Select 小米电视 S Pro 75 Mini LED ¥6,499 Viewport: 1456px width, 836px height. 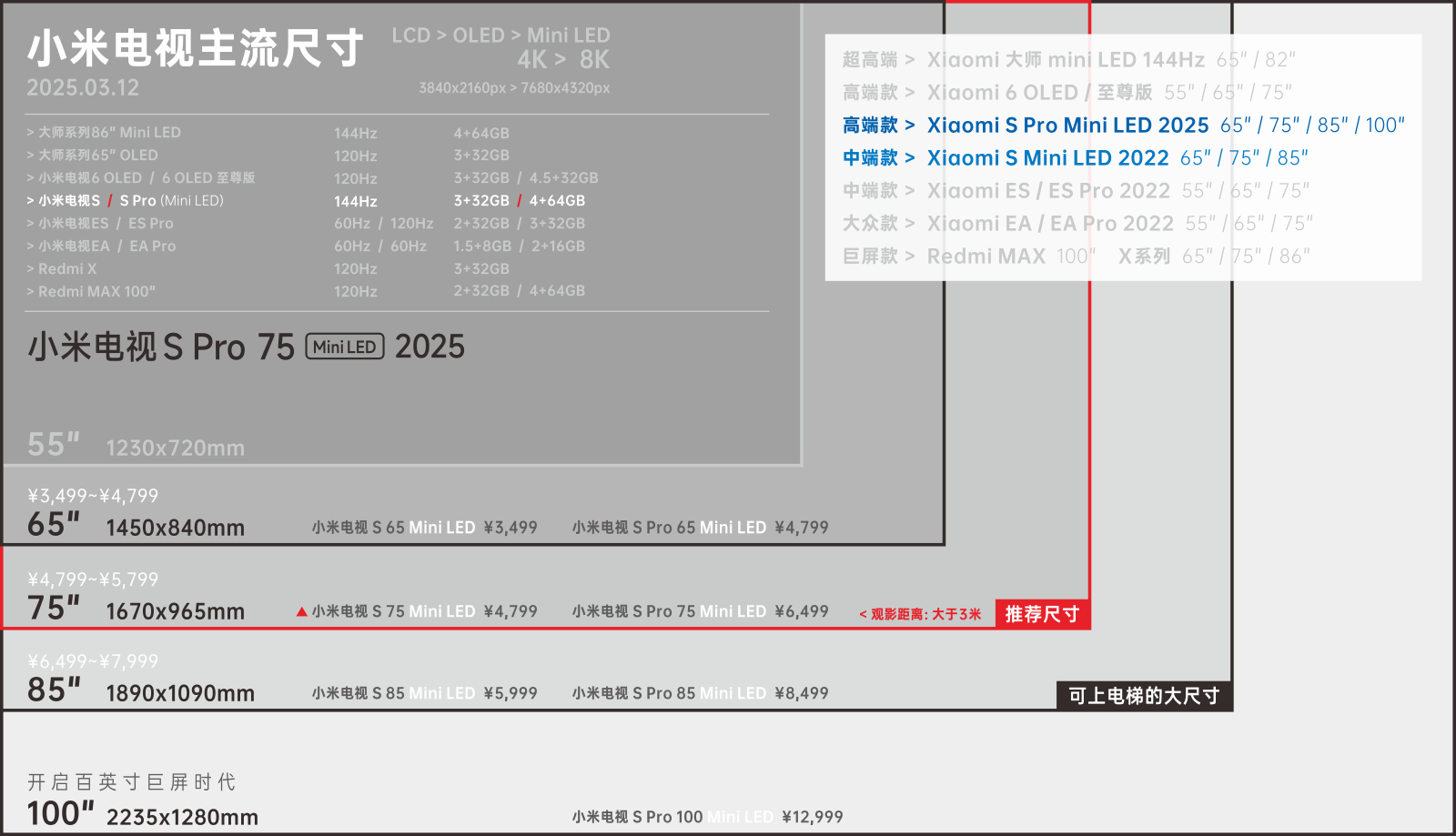point(701,611)
